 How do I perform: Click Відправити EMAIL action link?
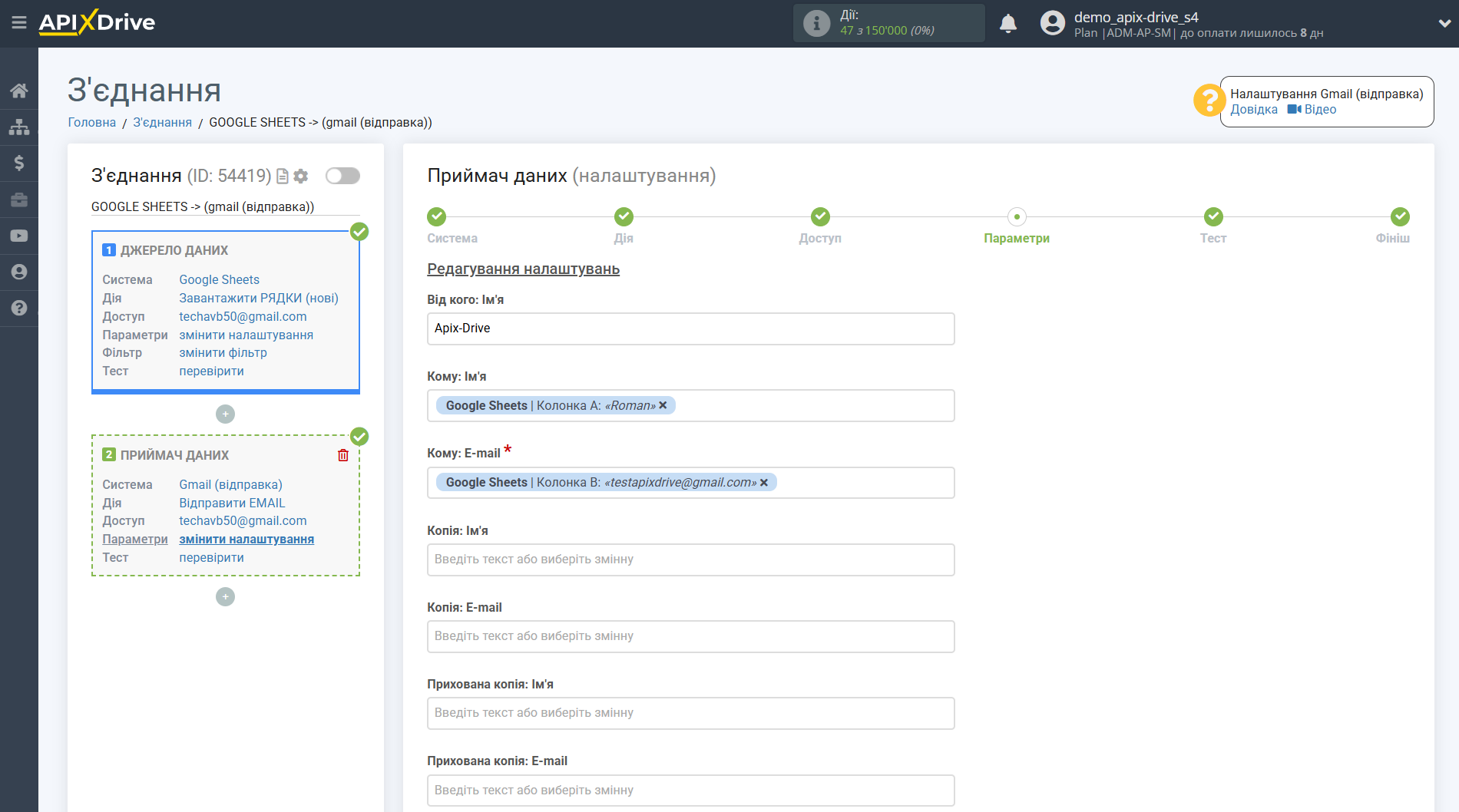232,503
